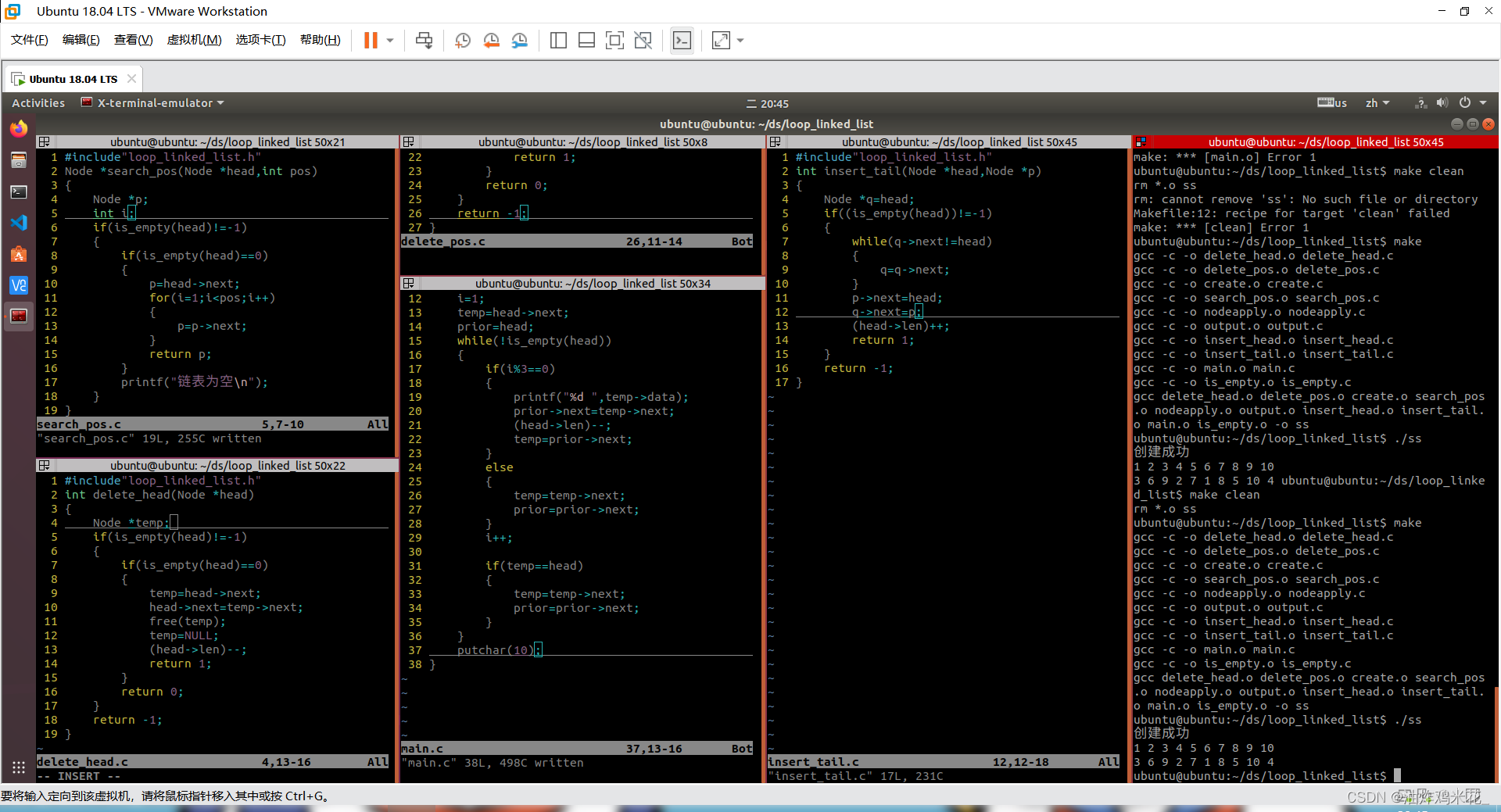The height and width of the screenshot is (812, 1501).
Task: Open the 虚拟机(M) menu
Action: (x=194, y=40)
